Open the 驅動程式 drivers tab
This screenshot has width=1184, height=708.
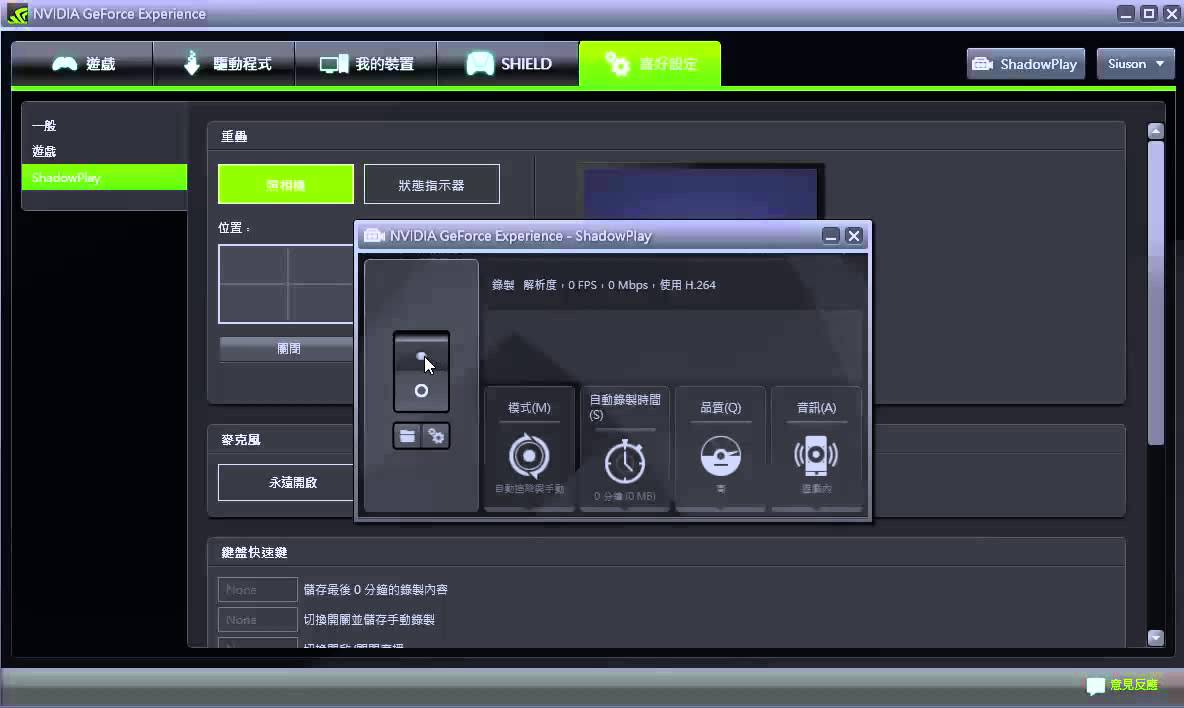[224, 64]
